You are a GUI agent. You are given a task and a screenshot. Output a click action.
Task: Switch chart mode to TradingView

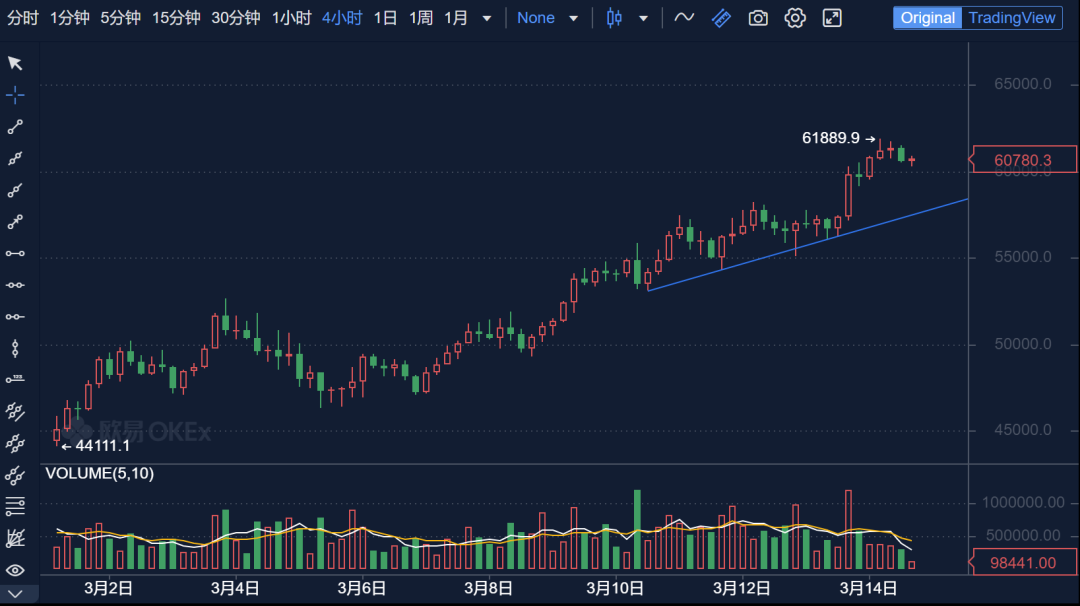[x=1012, y=18]
